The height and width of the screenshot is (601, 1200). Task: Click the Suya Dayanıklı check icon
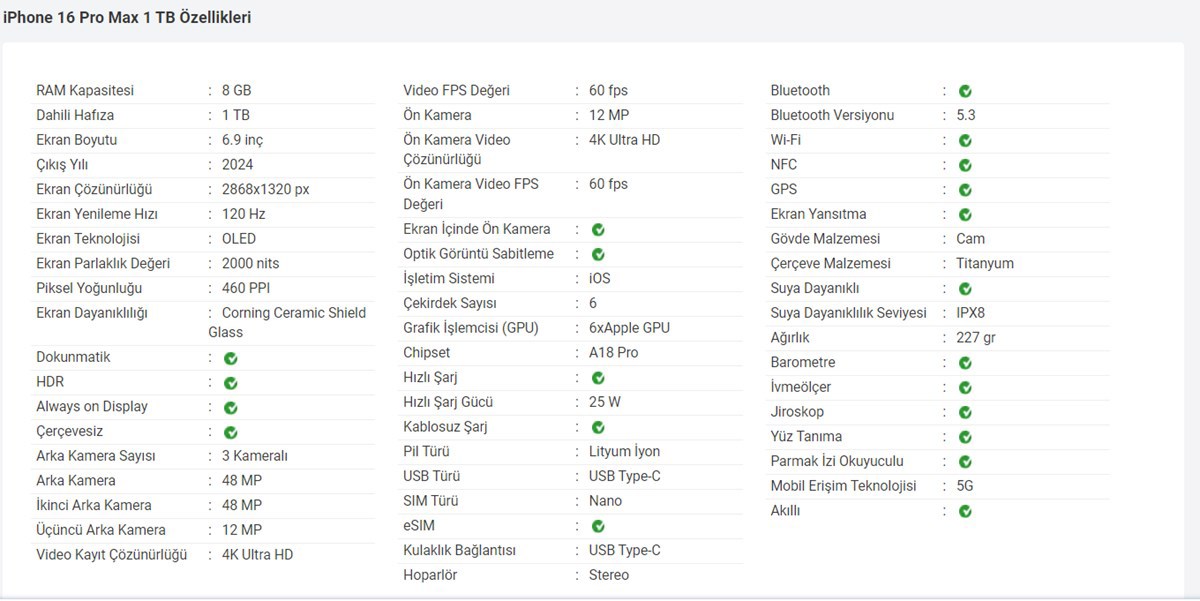(x=965, y=290)
